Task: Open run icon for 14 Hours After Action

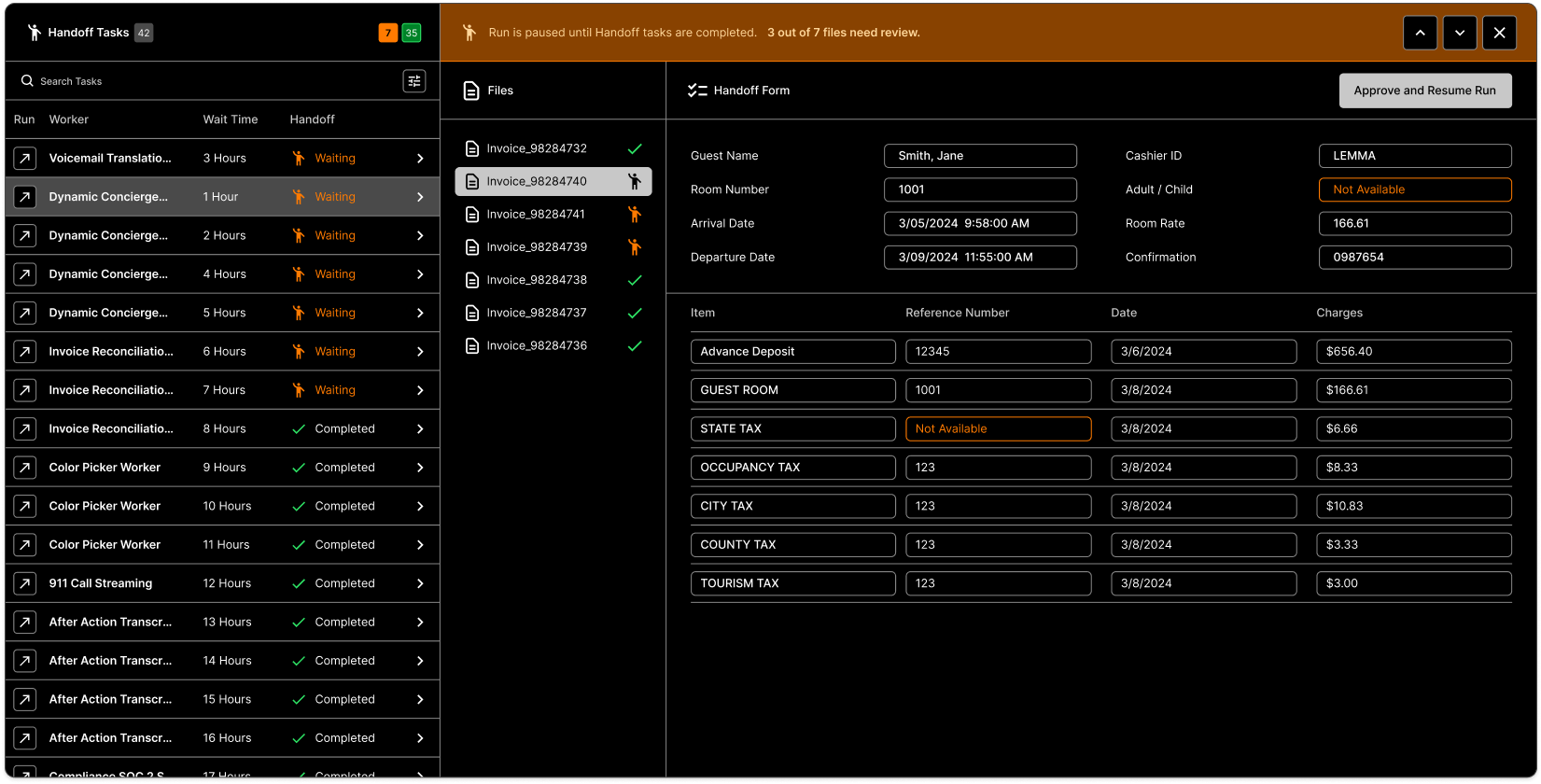Action: 25,661
